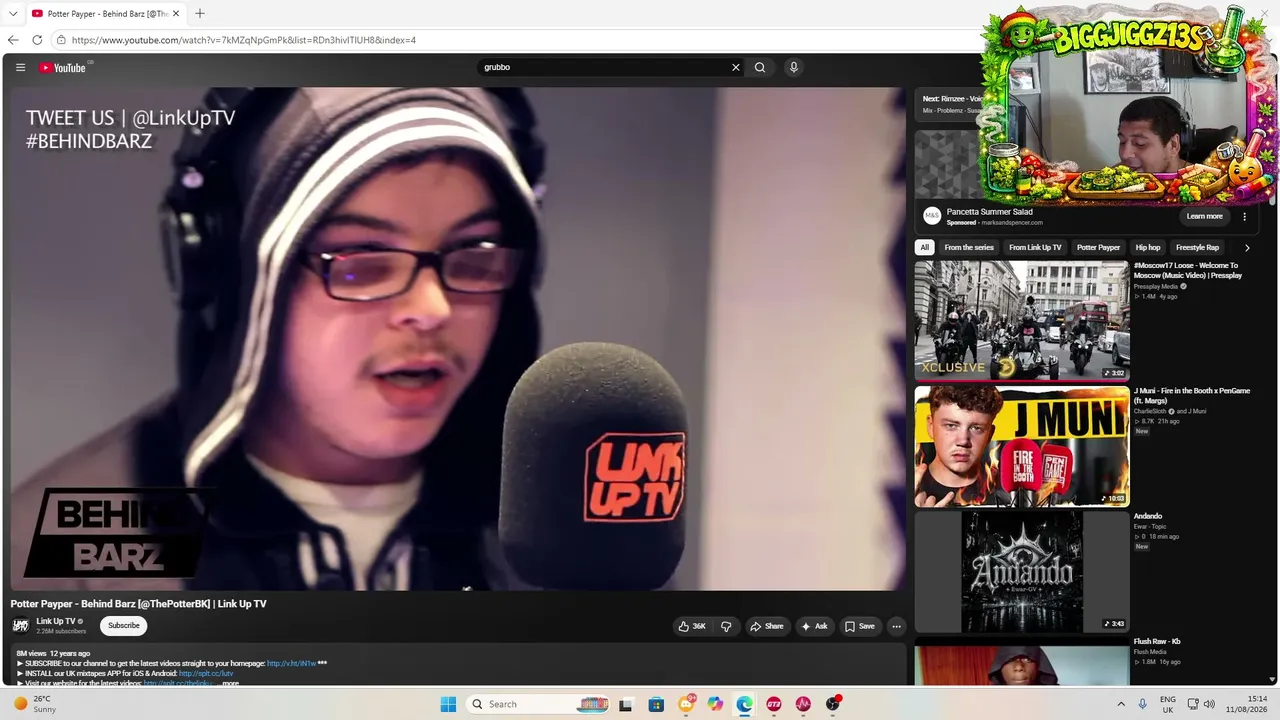Click the Ask button
This screenshot has width=1280, height=720.
tap(815, 627)
